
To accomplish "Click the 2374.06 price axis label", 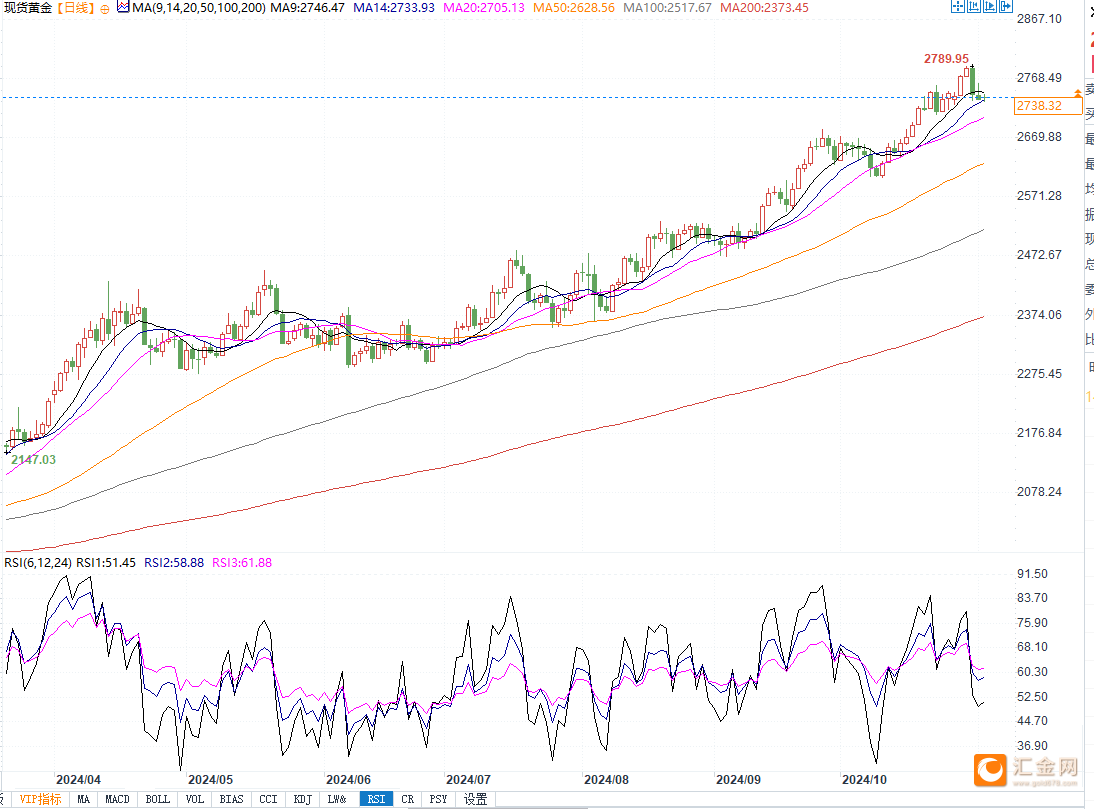I will 1040,315.
